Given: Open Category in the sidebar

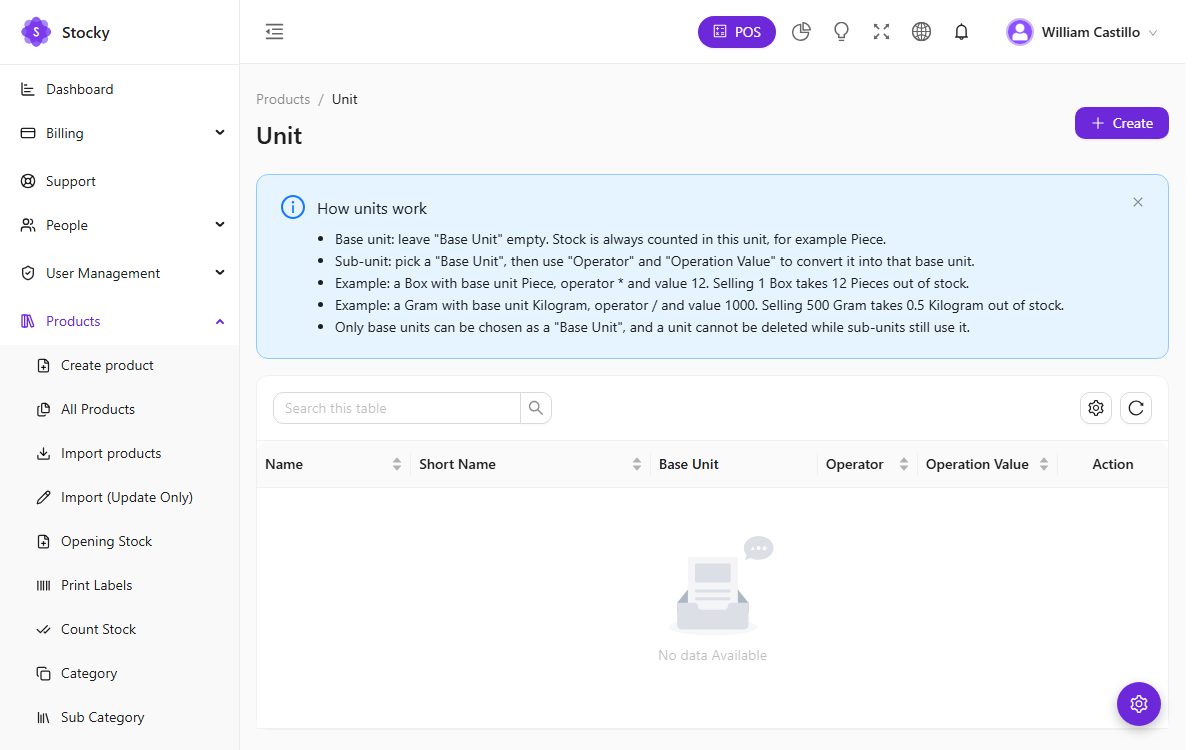Looking at the screenshot, I should 120,673.
